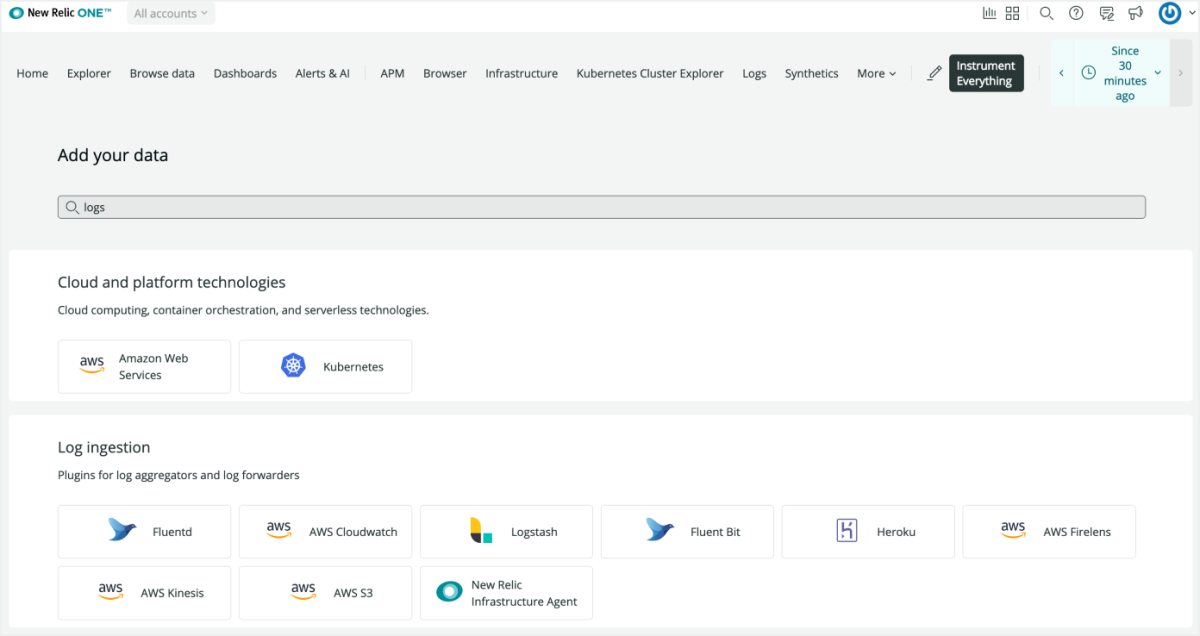1200x636 pixels.
Task: Click the data search field containing 'logs'
Action: click(x=602, y=207)
